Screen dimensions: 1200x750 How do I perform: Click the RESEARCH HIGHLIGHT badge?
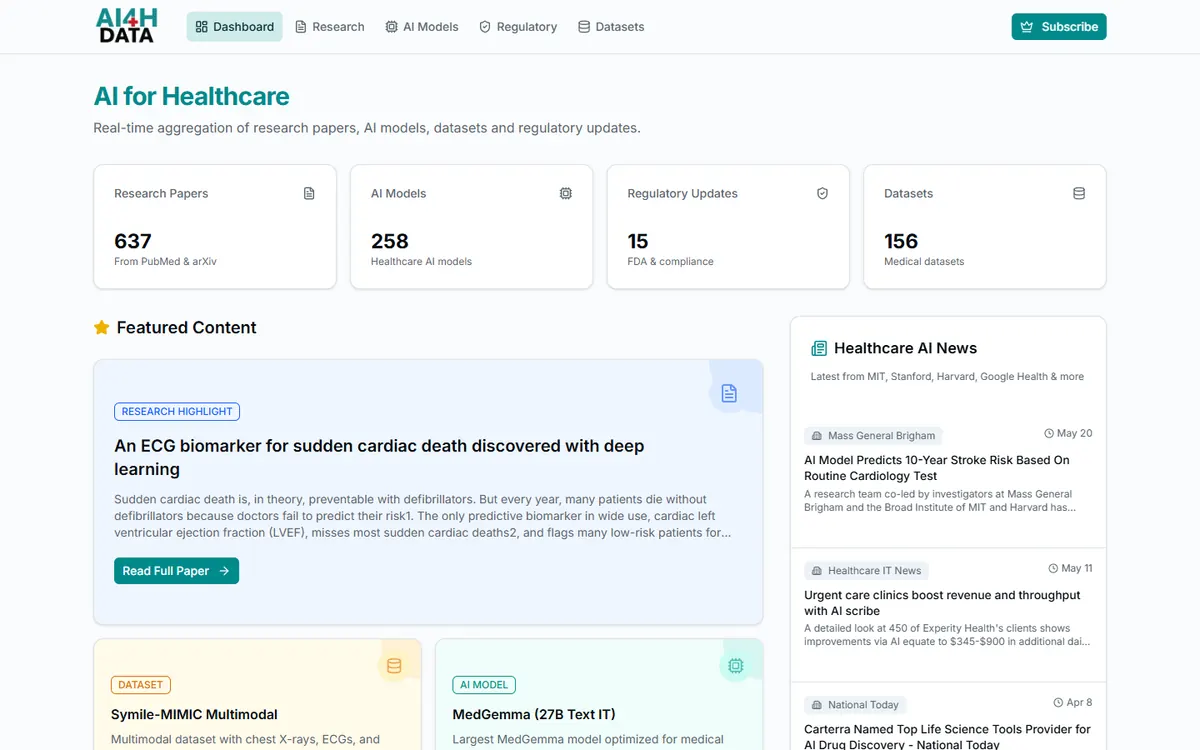177,411
